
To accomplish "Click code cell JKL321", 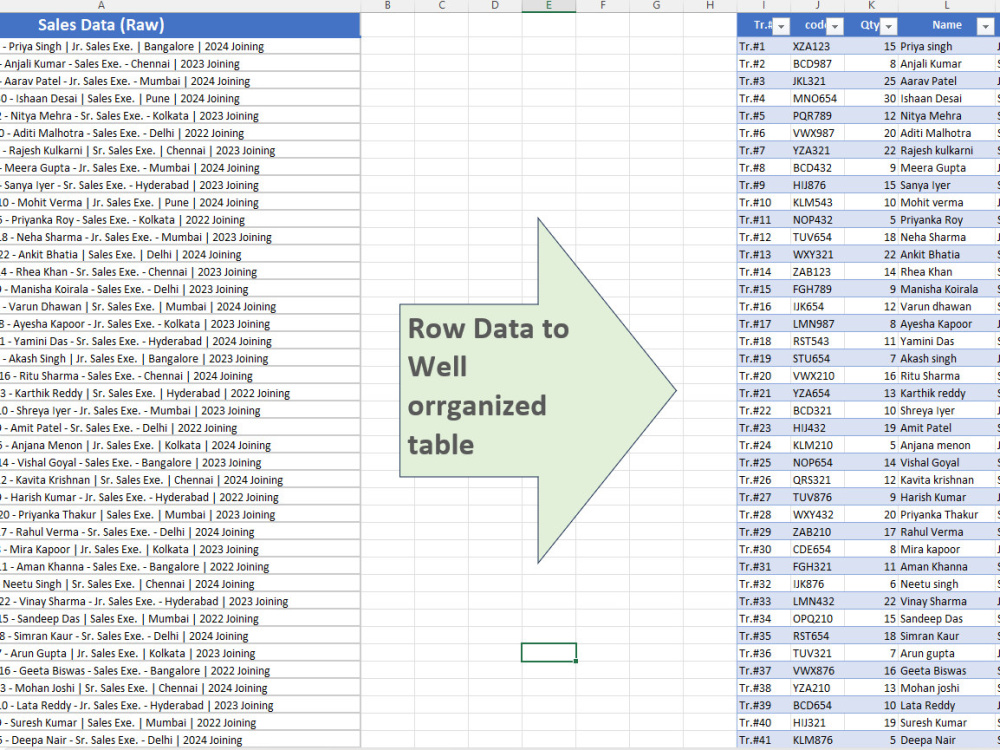I will tap(818, 81).
